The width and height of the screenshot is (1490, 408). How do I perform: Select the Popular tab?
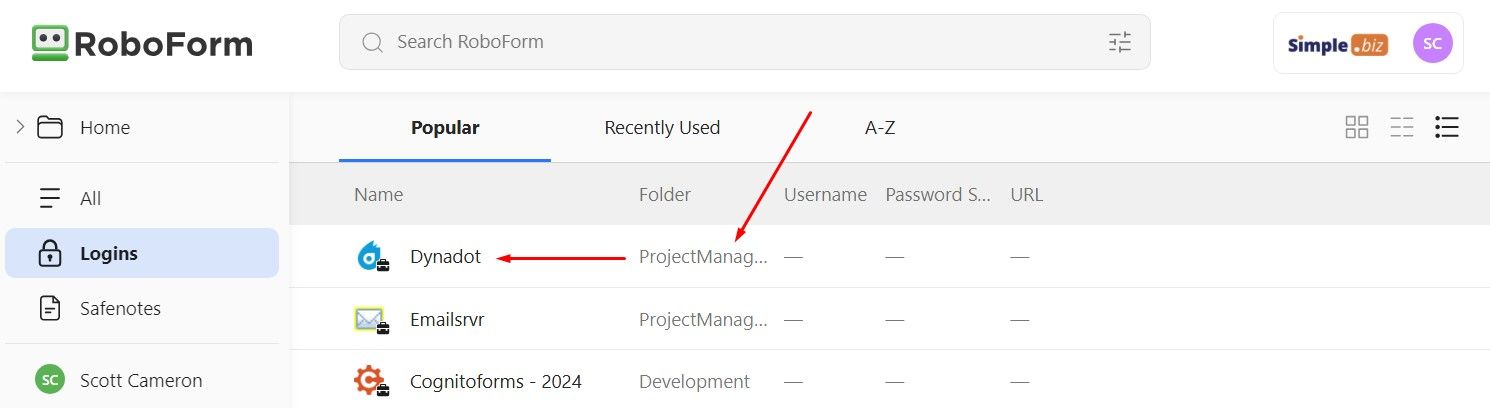(445, 127)
